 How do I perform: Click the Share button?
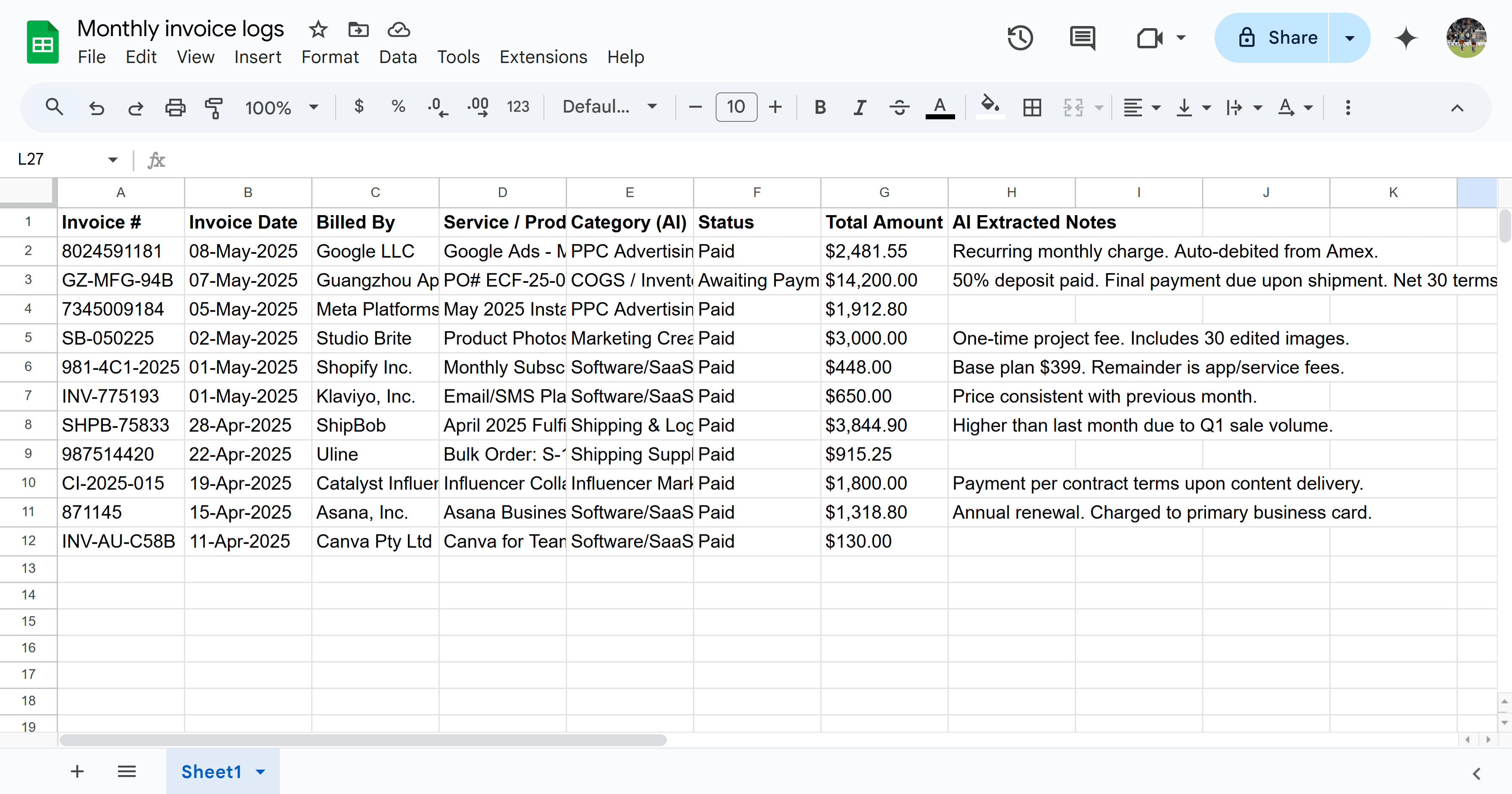pyautogui.click(x=1272, y=38)
